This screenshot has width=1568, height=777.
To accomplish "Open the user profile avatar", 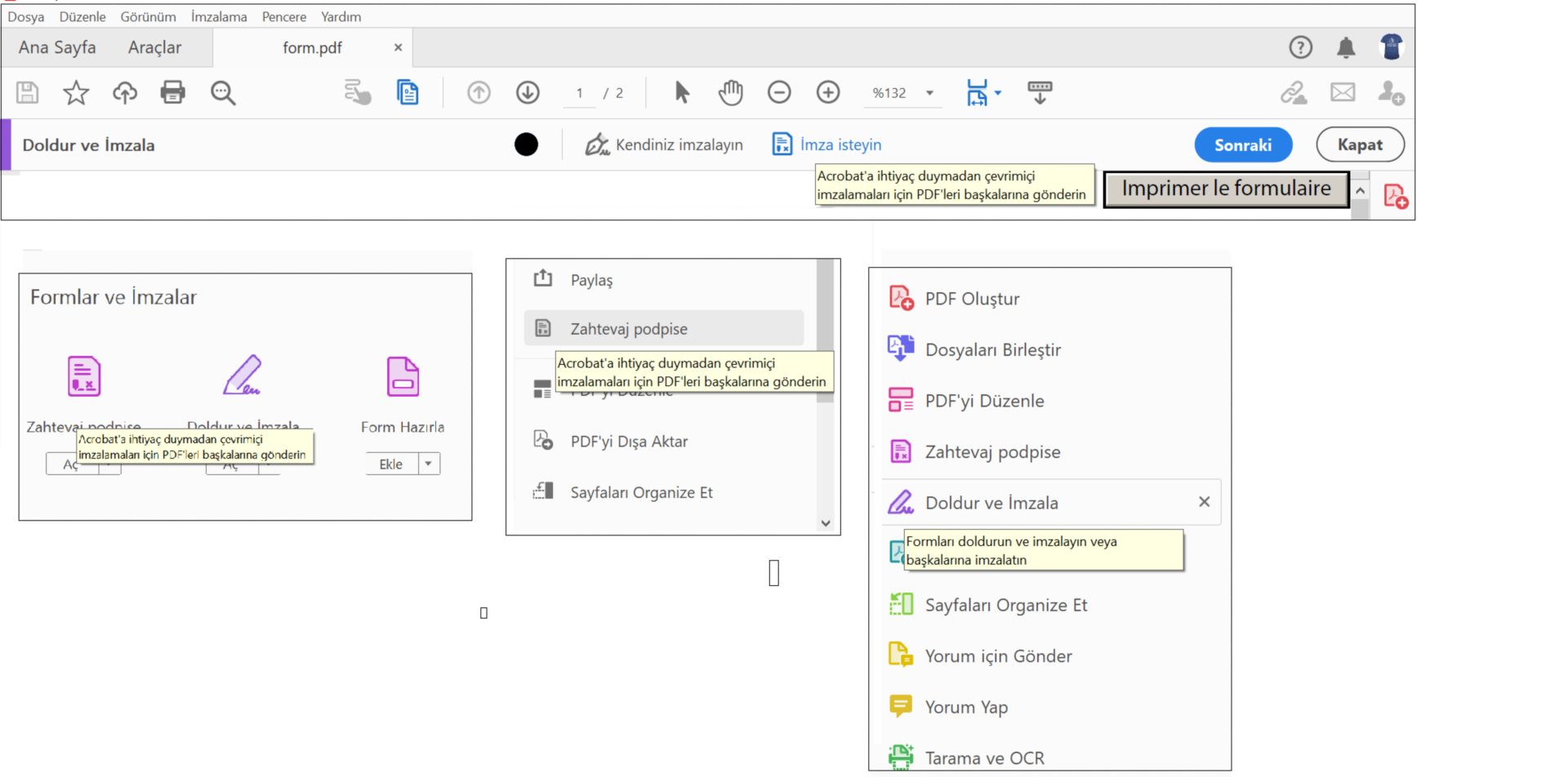I will (1392, 47).
